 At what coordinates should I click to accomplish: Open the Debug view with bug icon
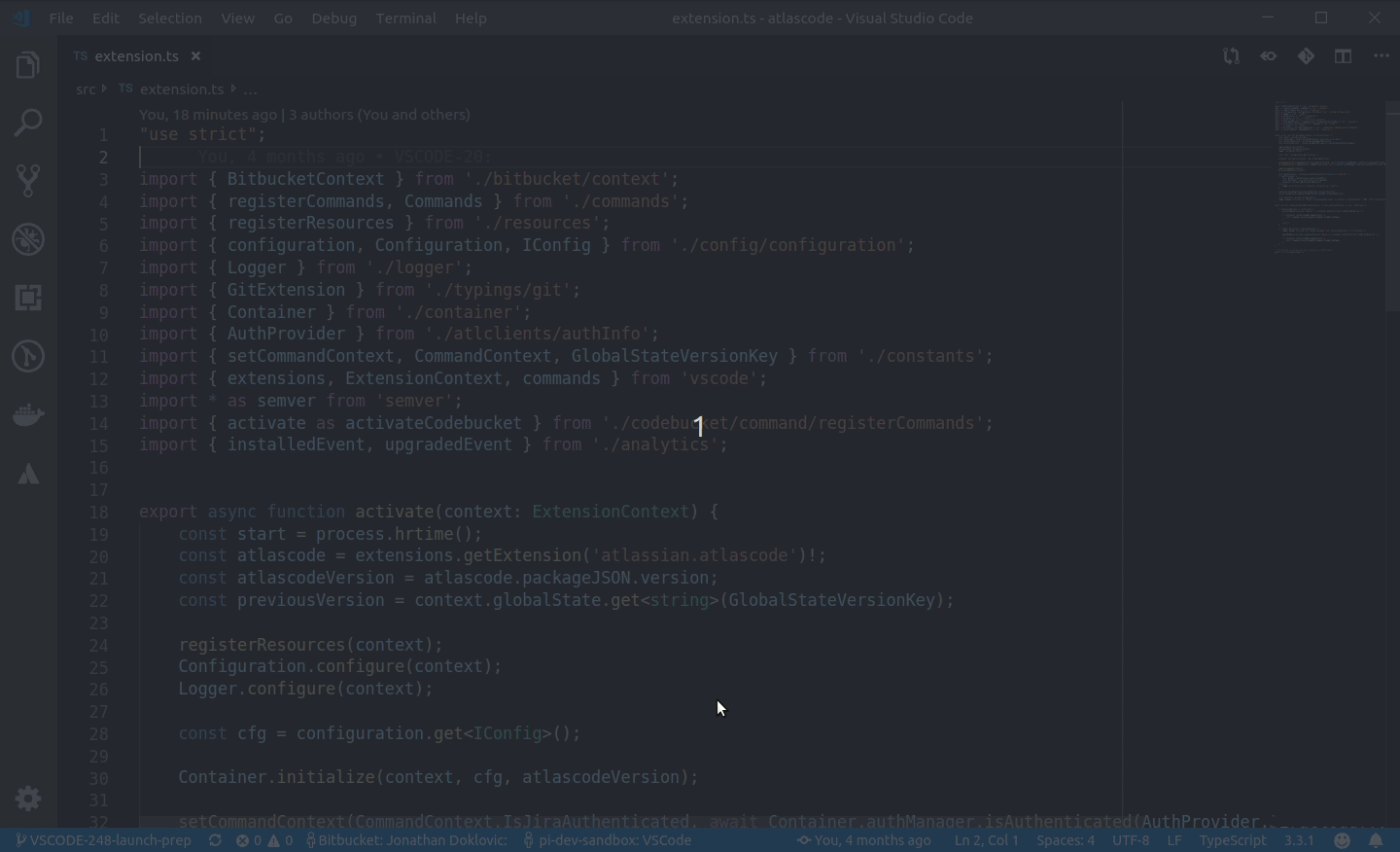(x=28, y=239)
